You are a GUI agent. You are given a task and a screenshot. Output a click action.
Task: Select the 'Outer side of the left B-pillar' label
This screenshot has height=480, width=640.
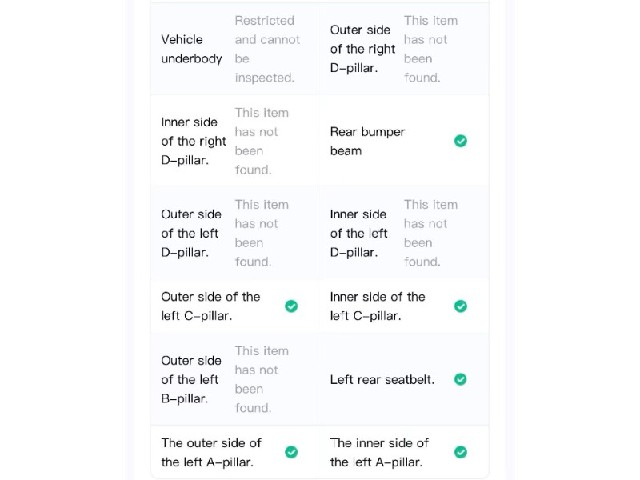click(x=191, y=380)
